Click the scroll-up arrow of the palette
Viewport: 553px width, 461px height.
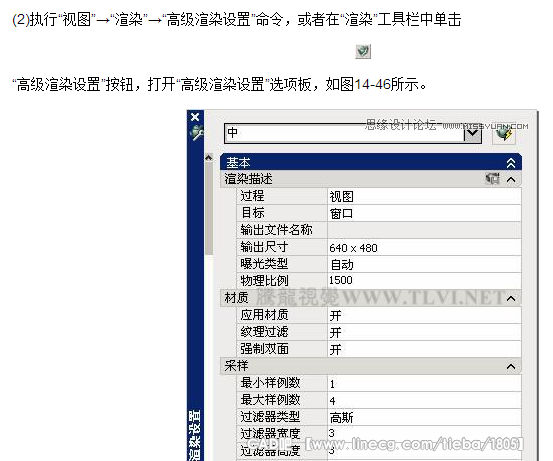(x=209, y=158)
